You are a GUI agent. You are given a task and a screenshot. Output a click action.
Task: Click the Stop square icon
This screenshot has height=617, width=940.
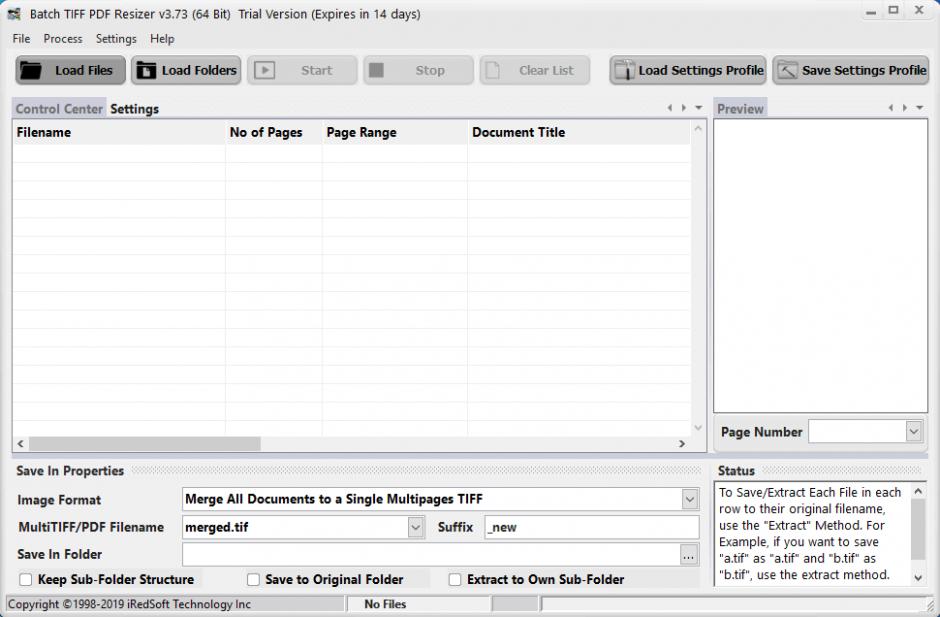376,70
